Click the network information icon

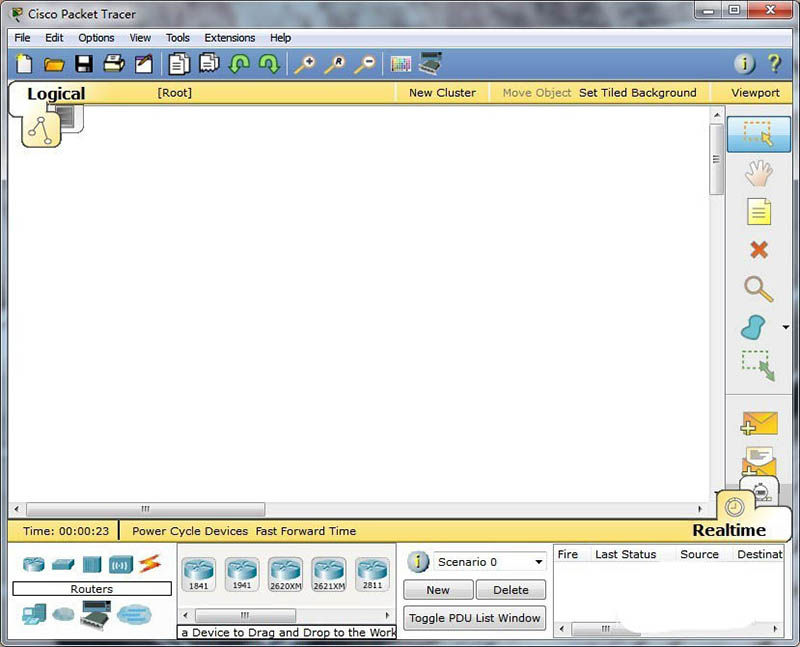pyautogui.click(x=744, y=64)
